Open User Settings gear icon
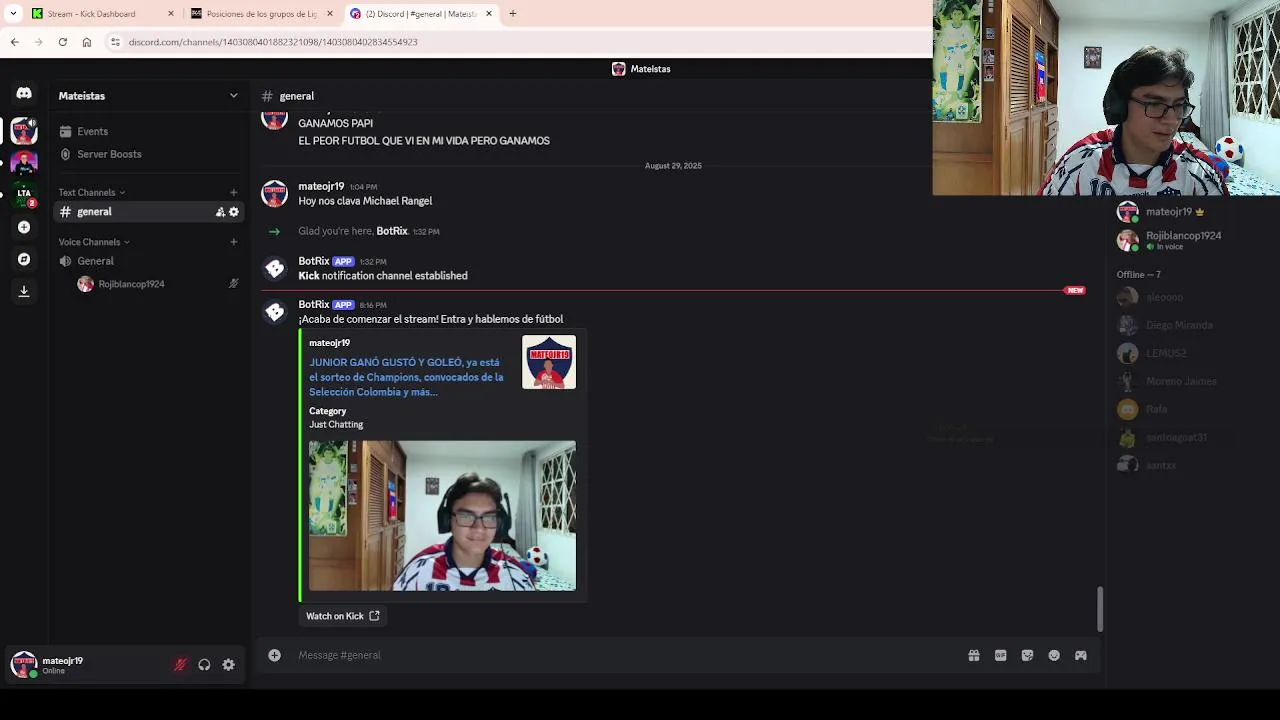Image resolution: width=1280 pixels, height=720 pixels. (x=228, y=665)
